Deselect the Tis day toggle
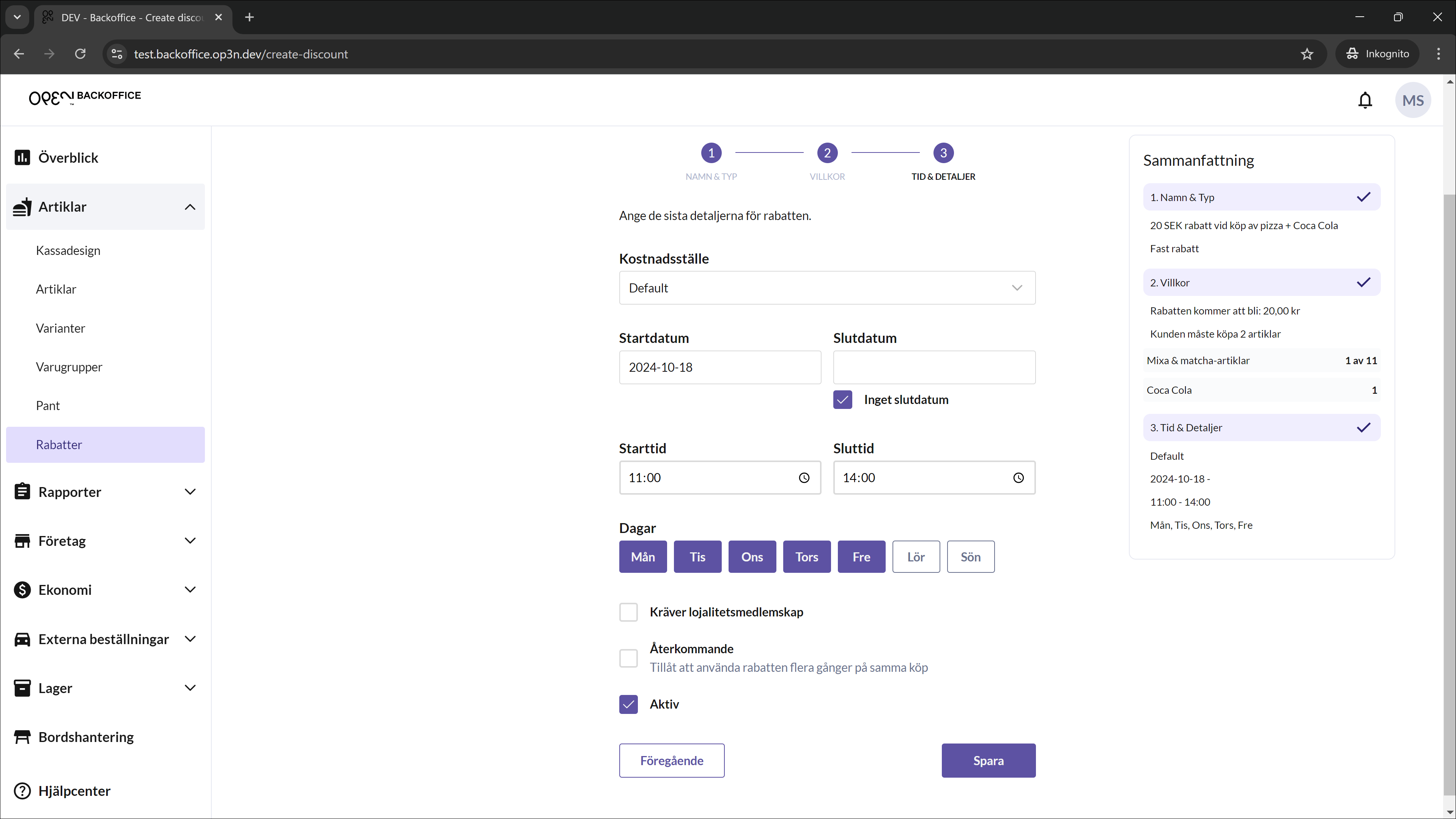Image resolution: width=1456 pixels, height=819 pixels. click(x=697, y=557)
